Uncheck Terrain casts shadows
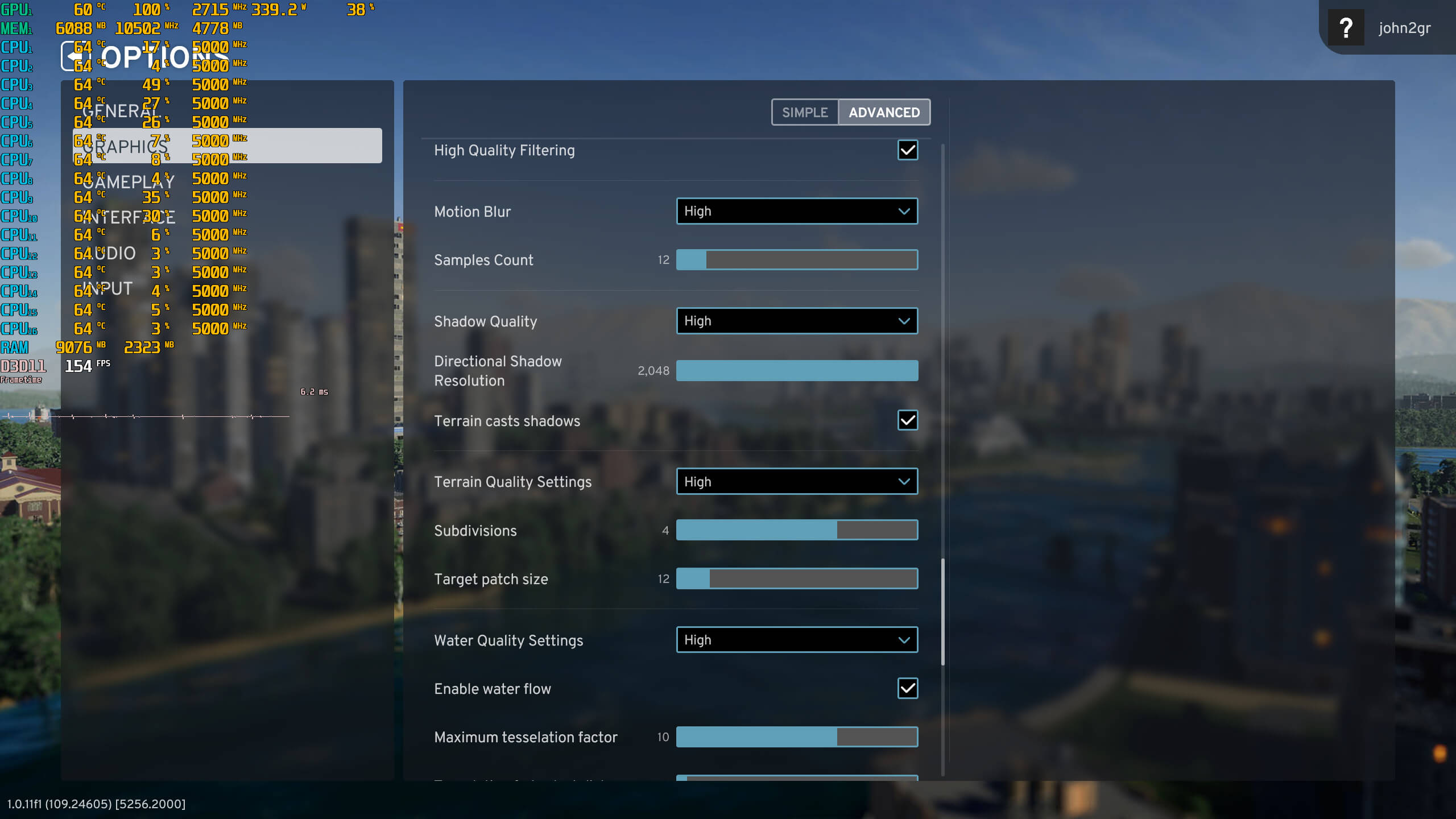Screen dimensions: 1456x819 907,421
